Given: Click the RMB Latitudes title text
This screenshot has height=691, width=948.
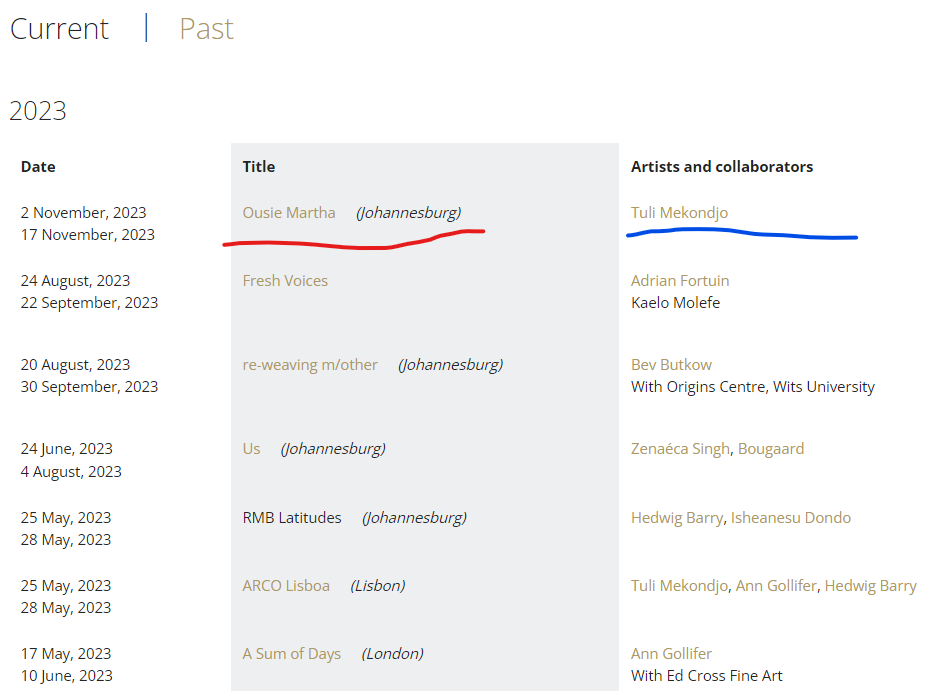Looking at the screenshot, I should coord(292,518).
